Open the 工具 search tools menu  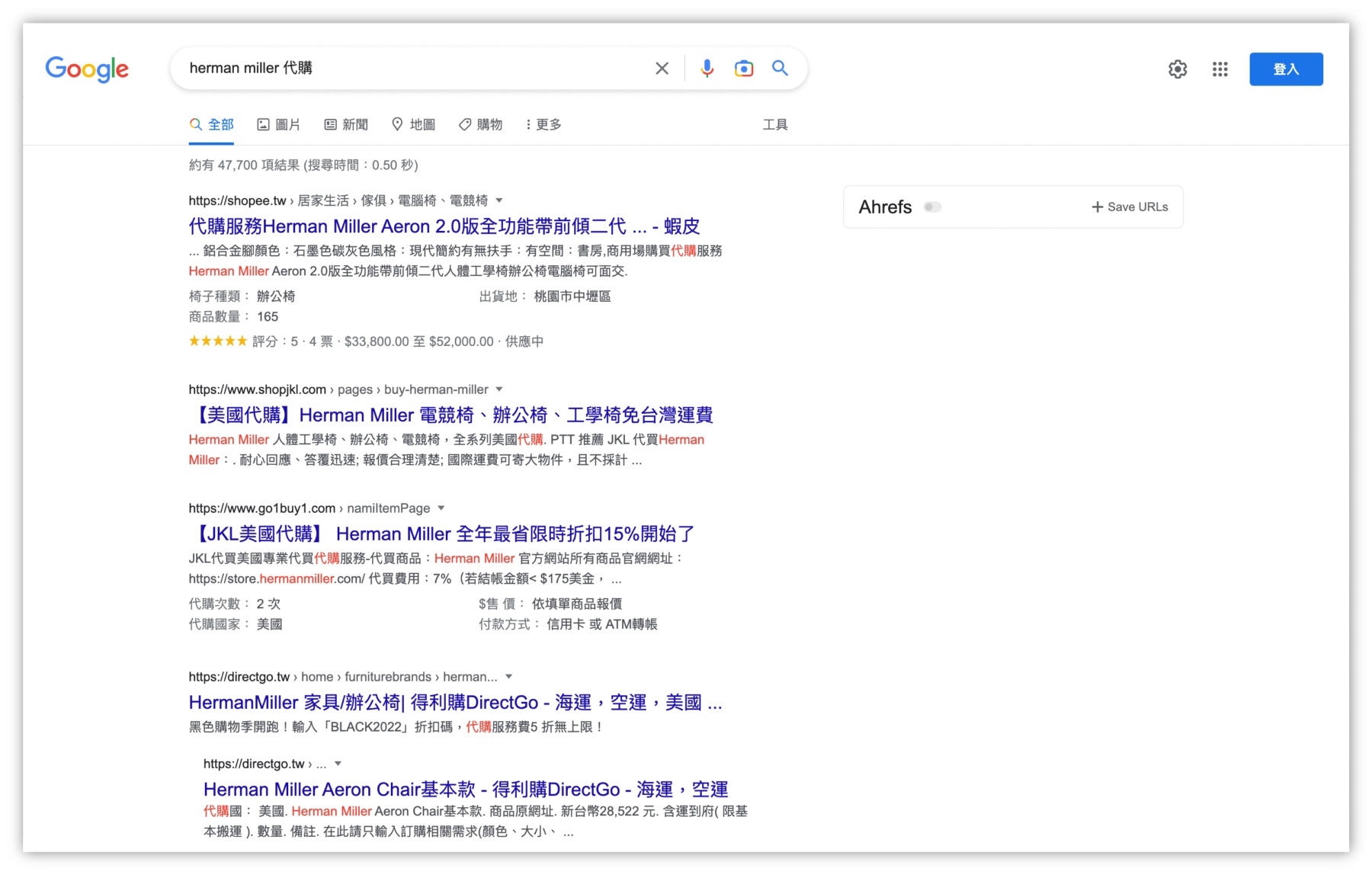[x=776, y=124]
